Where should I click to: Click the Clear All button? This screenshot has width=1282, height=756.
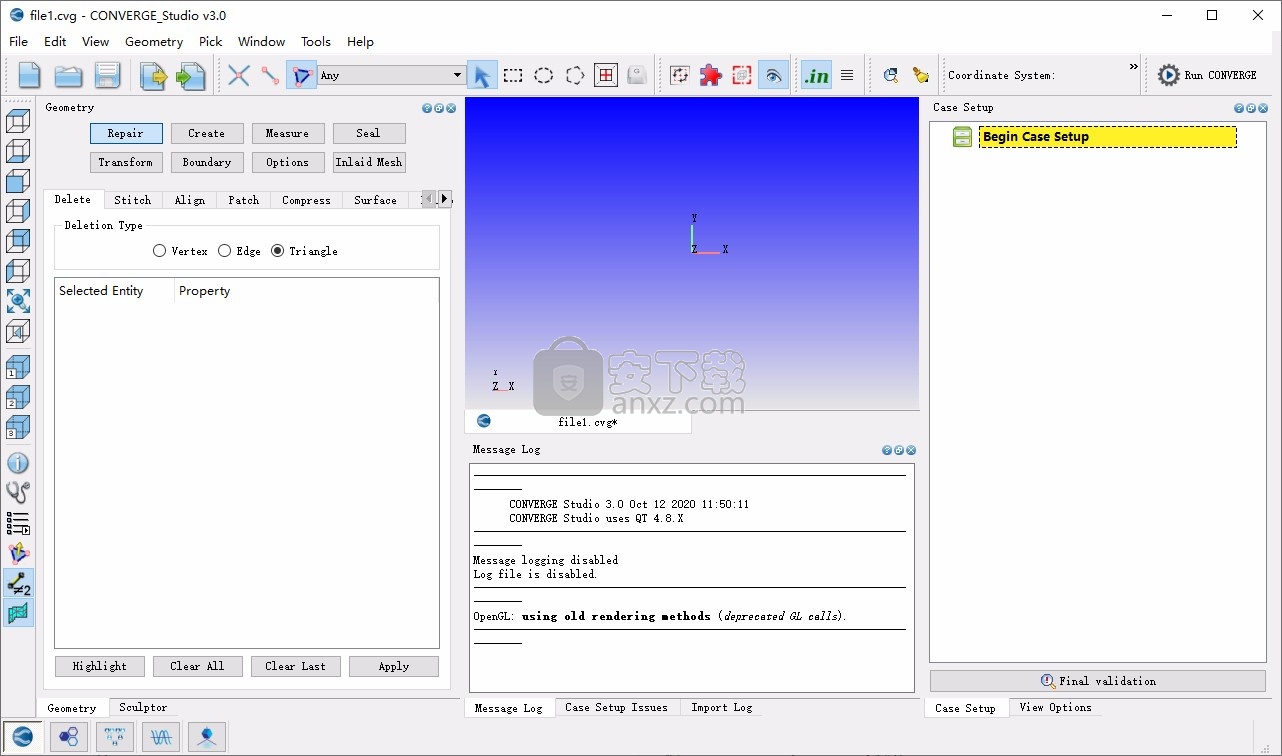pos(197,666)
